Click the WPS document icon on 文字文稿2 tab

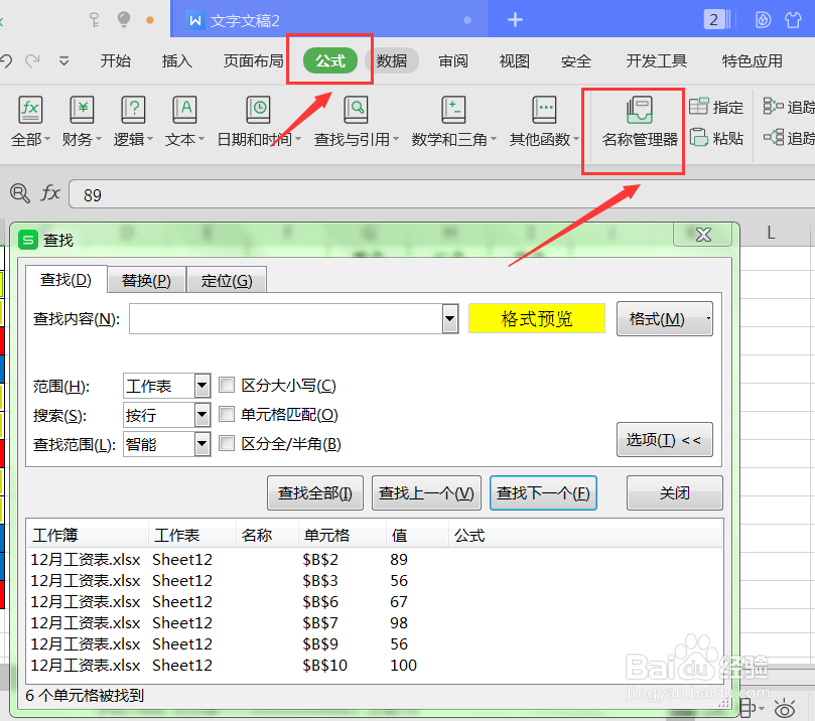tap(195, 20)
